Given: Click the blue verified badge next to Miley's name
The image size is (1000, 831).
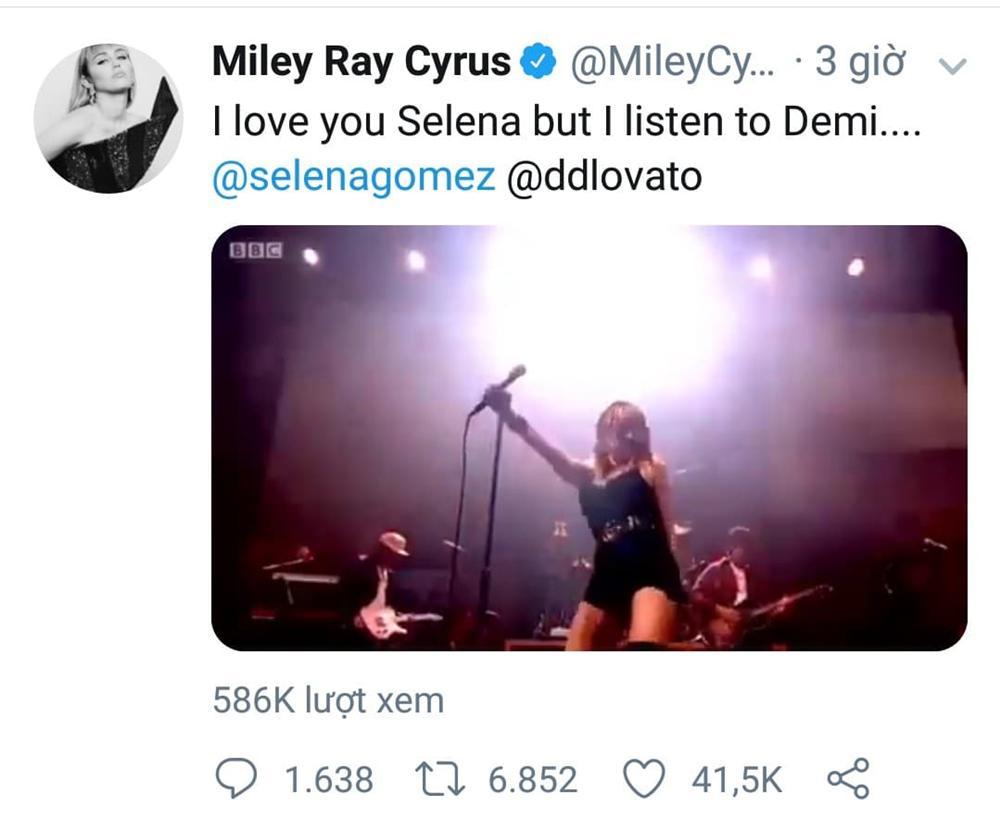Looking at the screenshot, I should pos(537,60).
